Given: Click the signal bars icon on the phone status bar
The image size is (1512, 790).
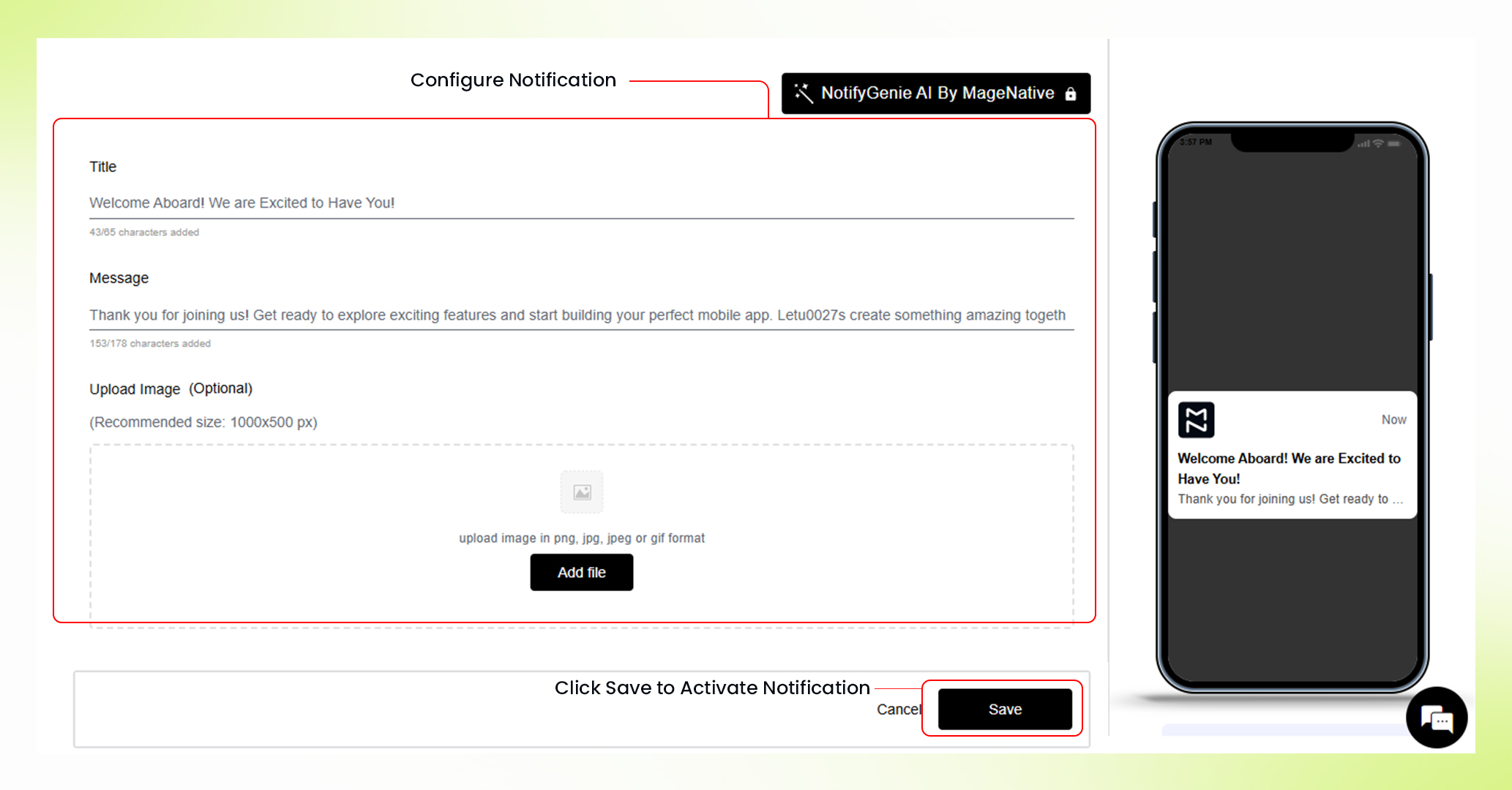Looking at the screenshot, I should 1365,143.
